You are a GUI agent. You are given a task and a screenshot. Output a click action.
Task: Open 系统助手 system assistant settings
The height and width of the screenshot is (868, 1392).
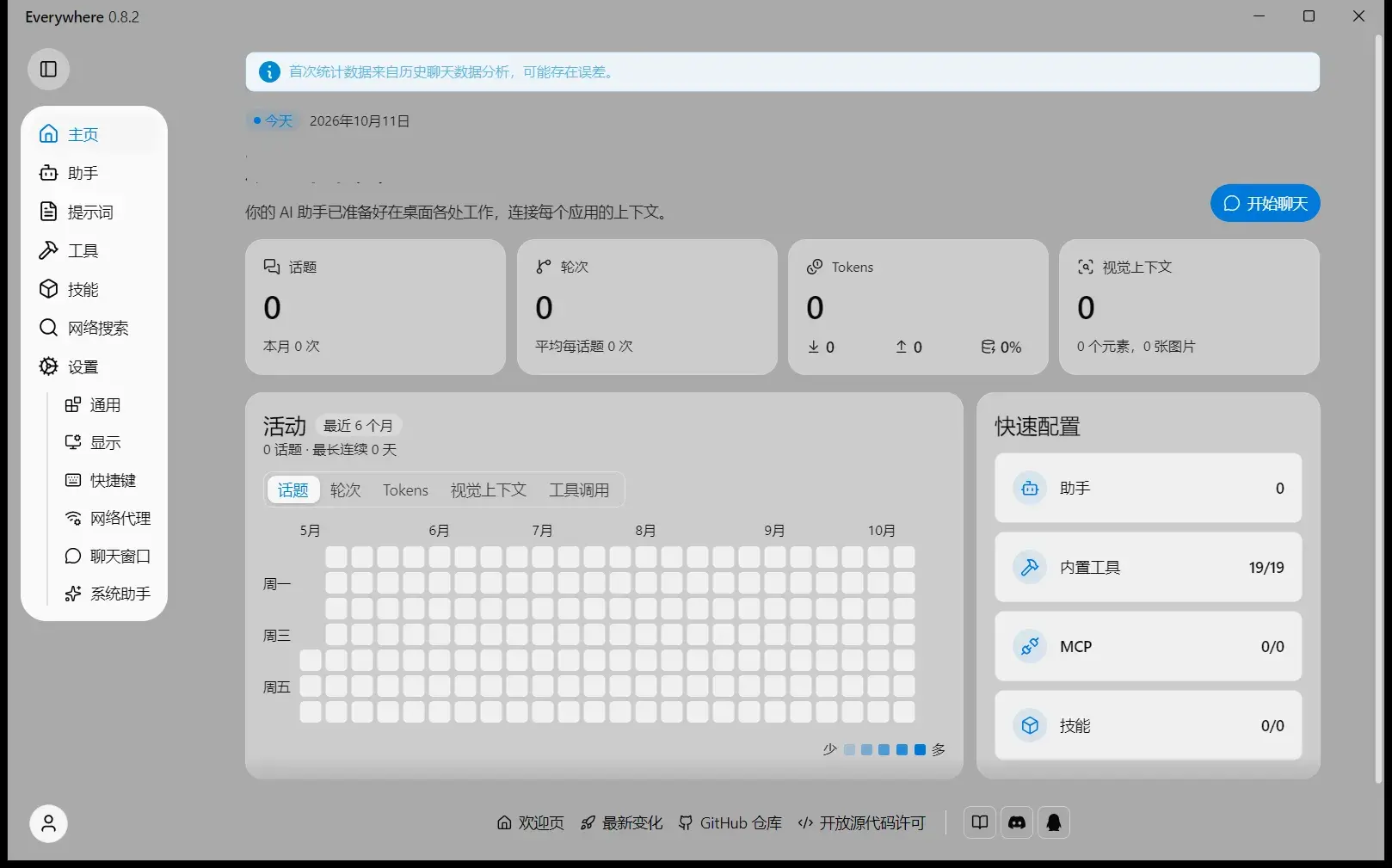point(107,594)
